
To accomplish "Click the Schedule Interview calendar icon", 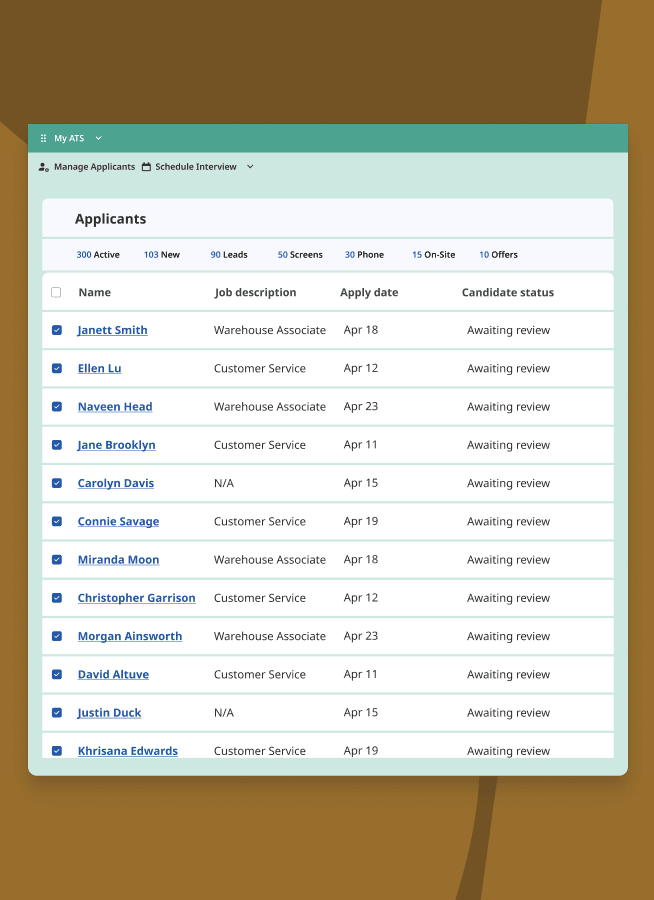I will 146,167.
